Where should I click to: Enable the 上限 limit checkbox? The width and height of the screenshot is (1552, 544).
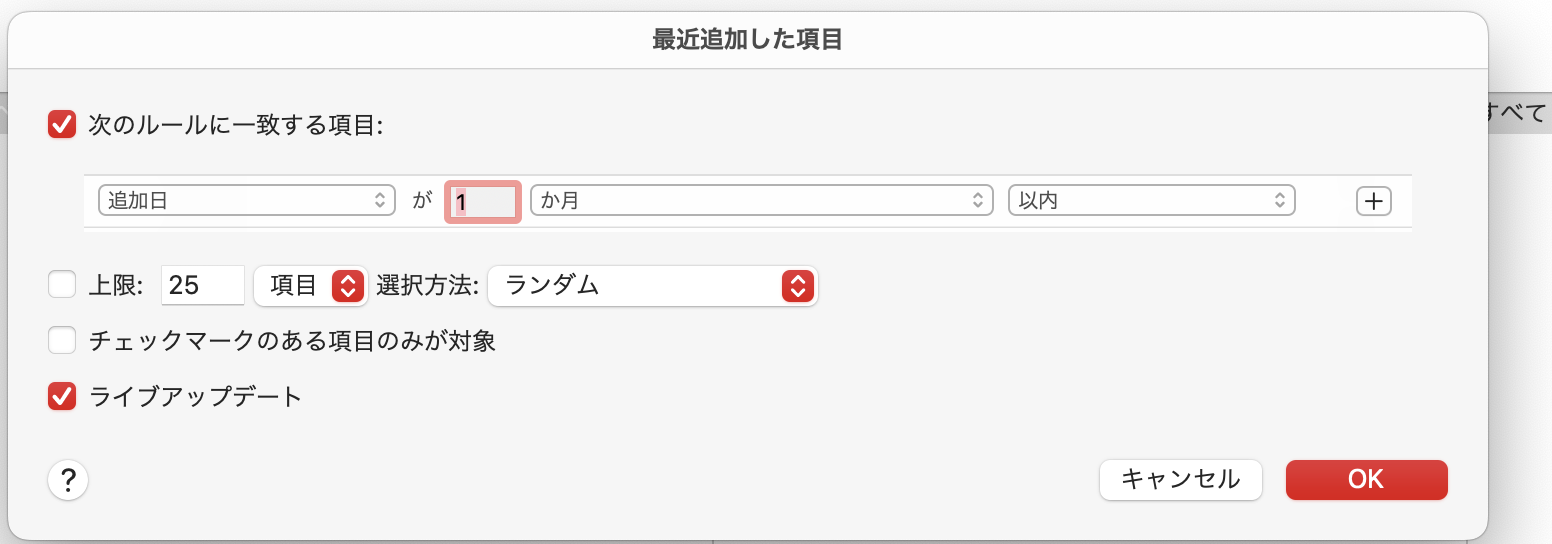pos(62,285)
